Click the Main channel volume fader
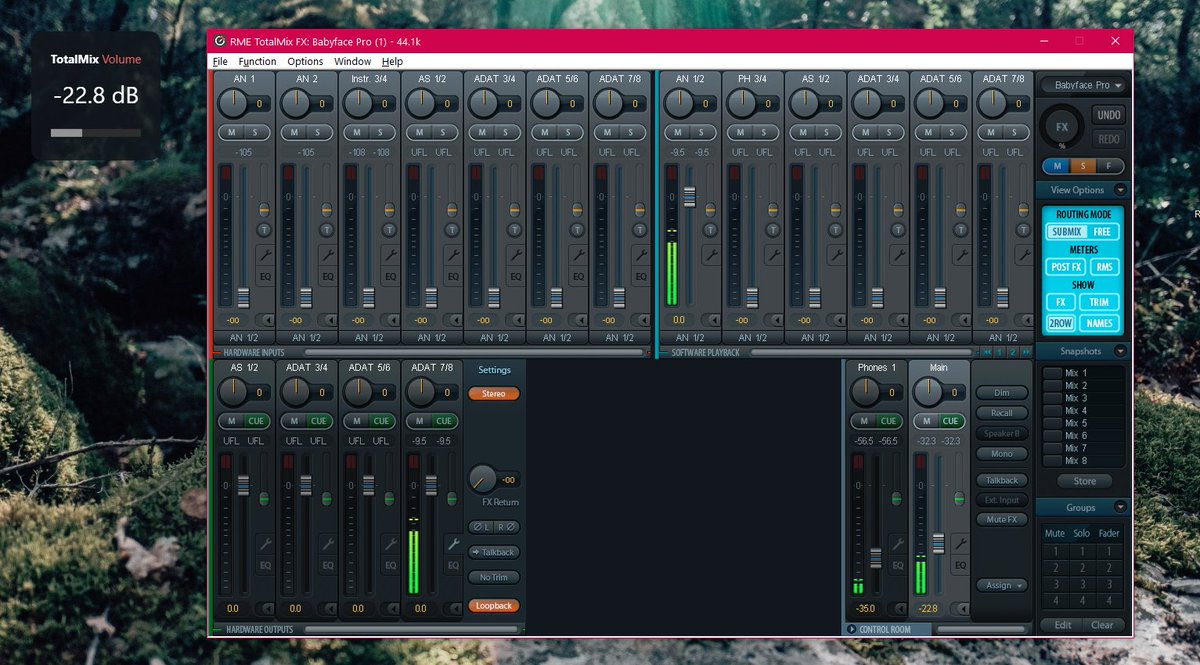 click(938, 543)
